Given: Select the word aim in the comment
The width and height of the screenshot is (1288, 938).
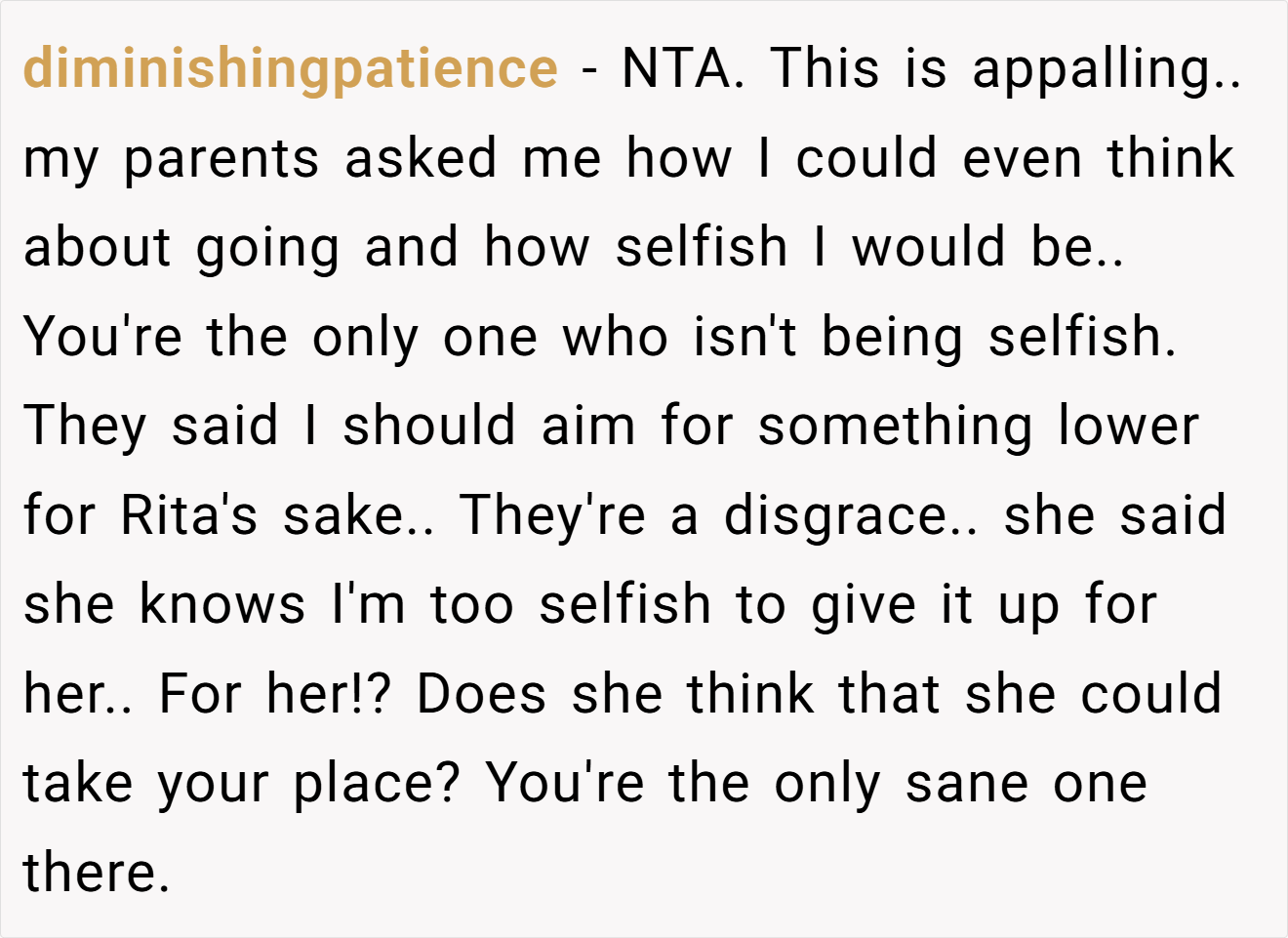Looking at the screenshot, I should click(587, 427).
